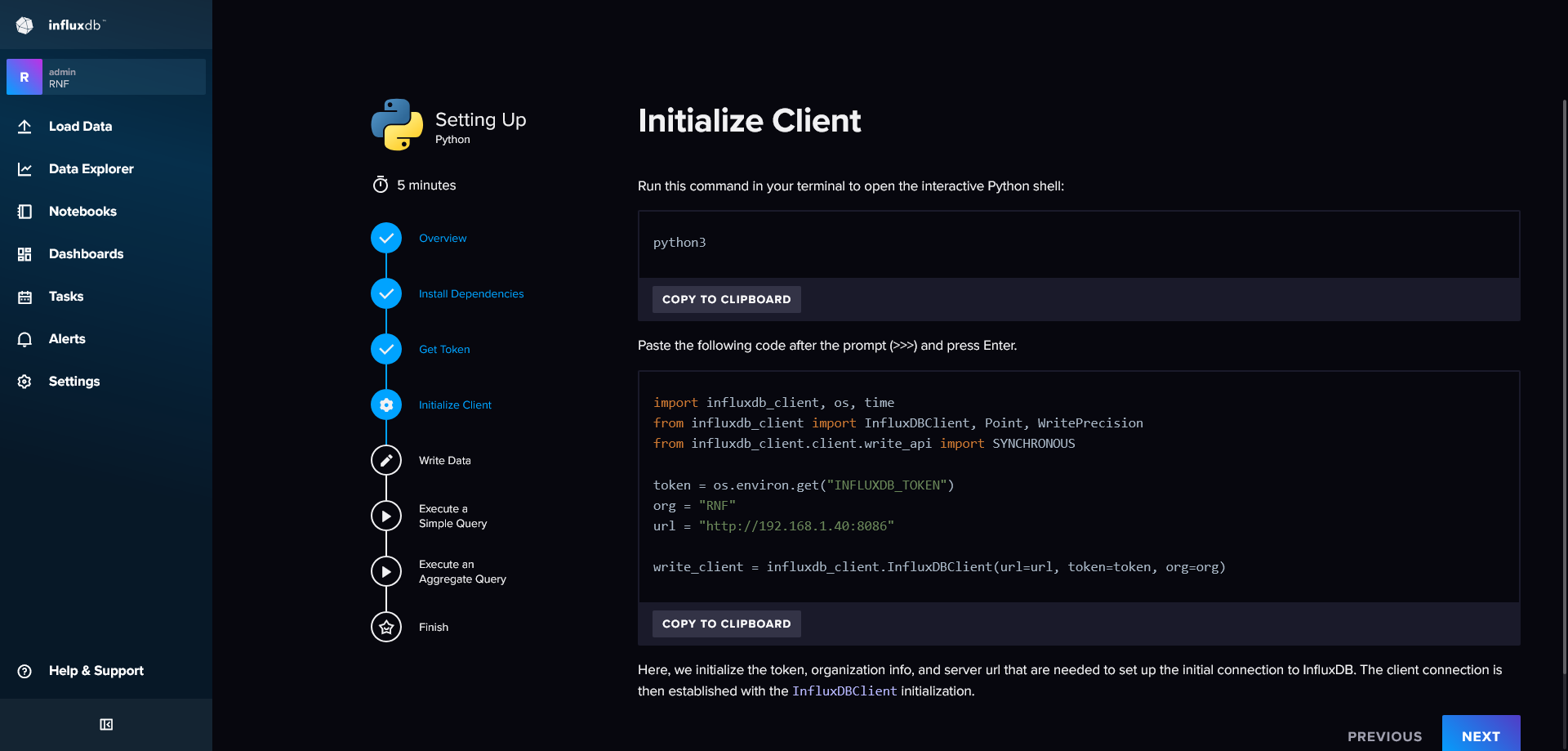
Task: Open admin RNF account switcher
Action: click(106, 77)
